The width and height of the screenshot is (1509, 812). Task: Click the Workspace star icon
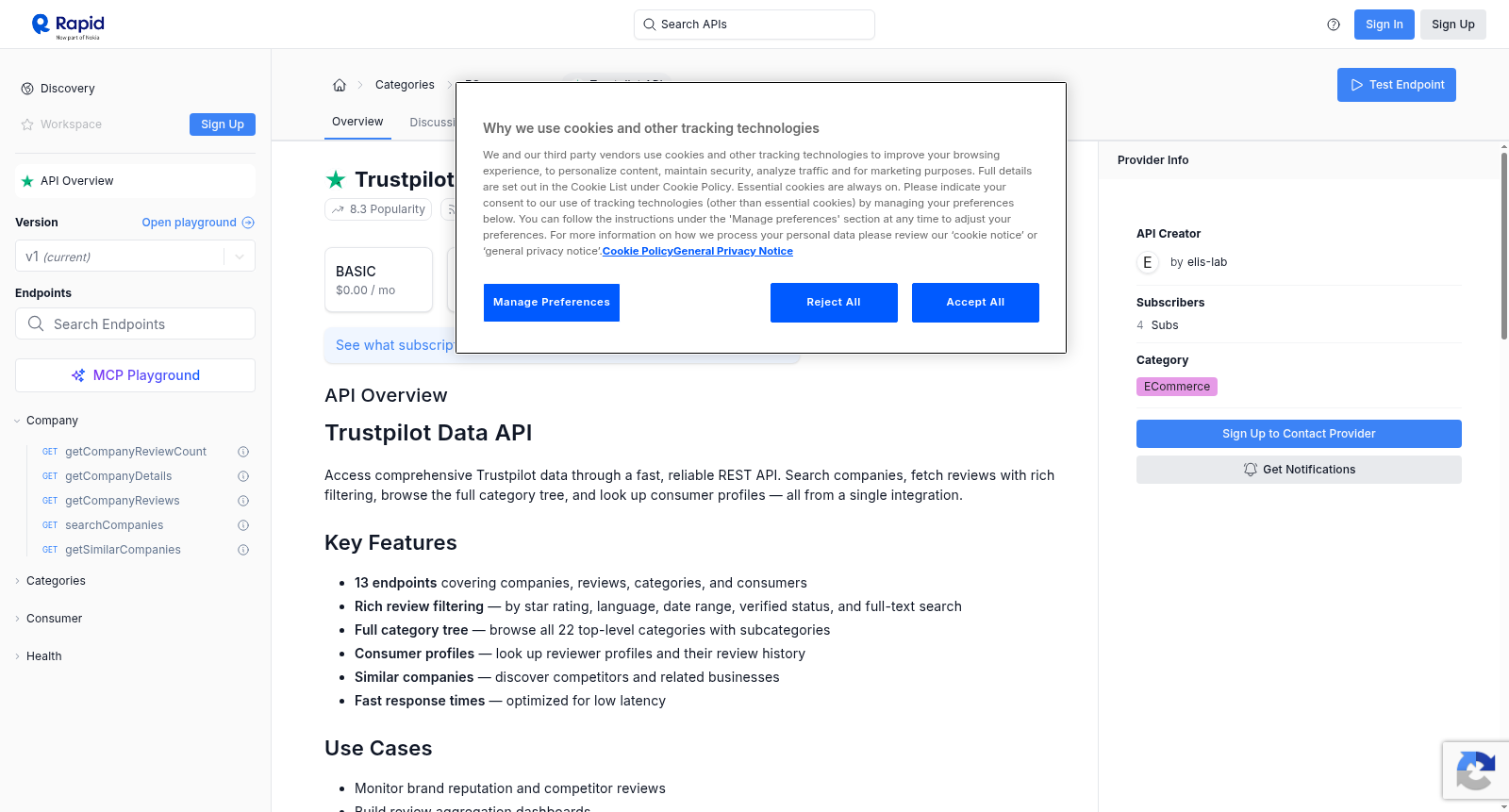tap(27, 124)
